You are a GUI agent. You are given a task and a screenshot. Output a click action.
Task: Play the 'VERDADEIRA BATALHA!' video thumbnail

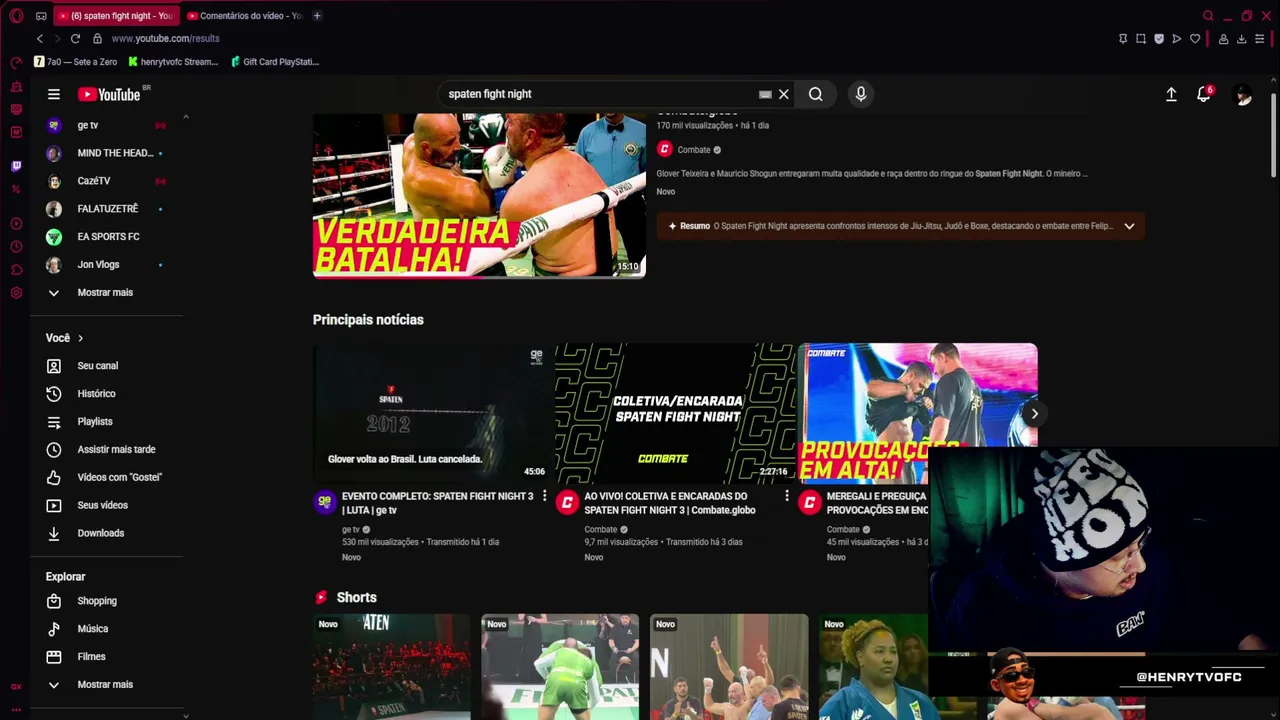479,195
